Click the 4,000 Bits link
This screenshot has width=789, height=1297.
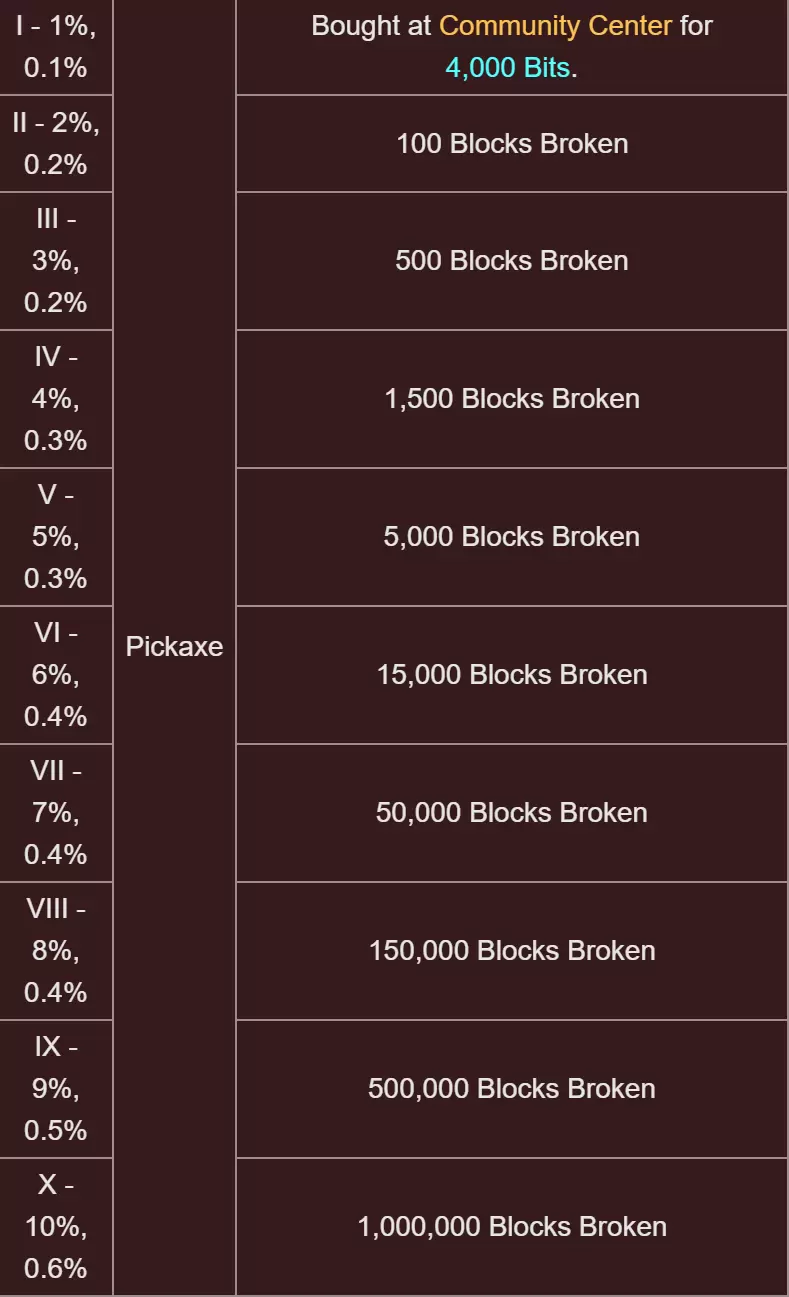click(507, 69)
